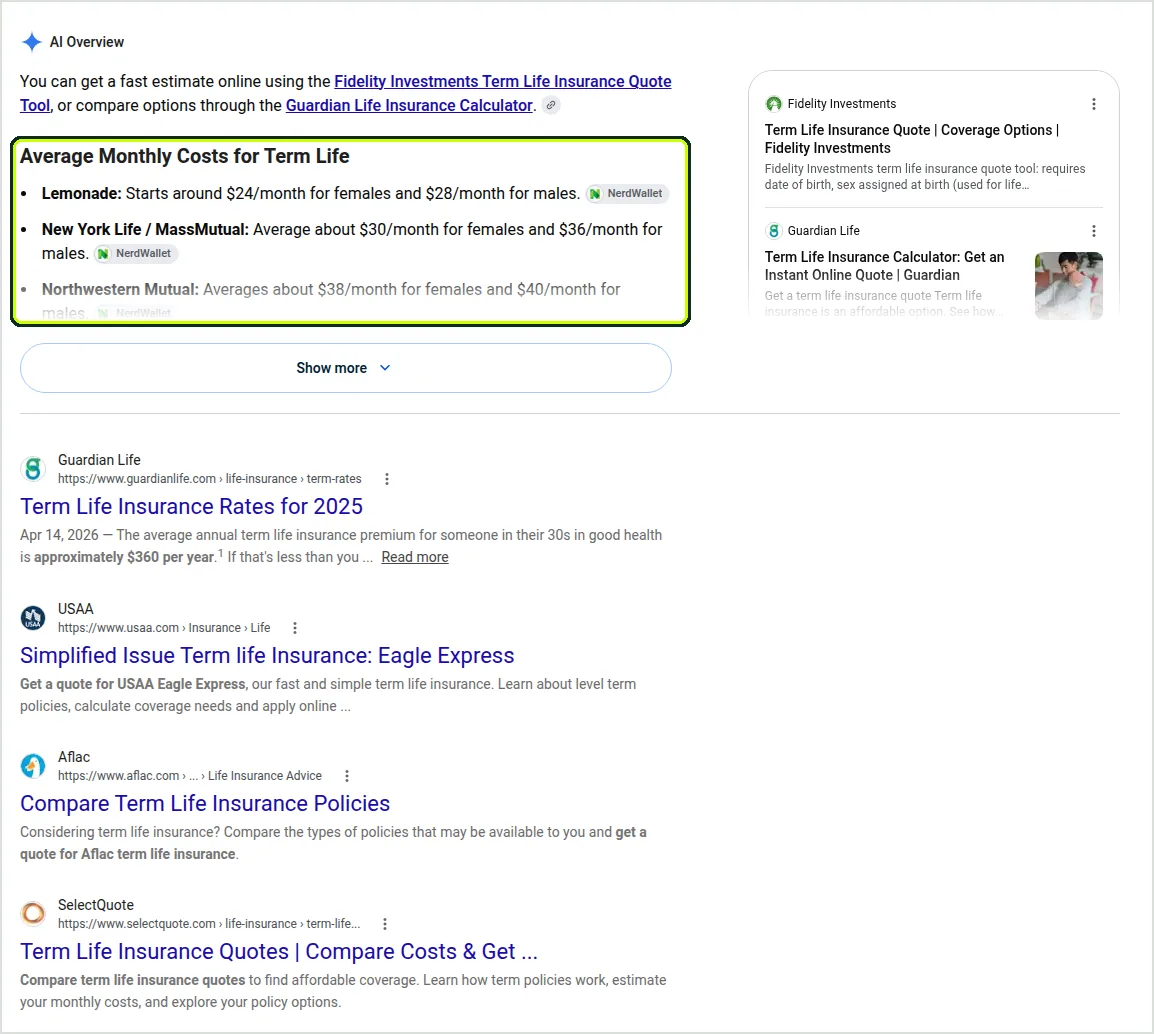
Task: Open Simplified Issue Term life Insurance: Eagle Express
Action: [x=267, y=655]
